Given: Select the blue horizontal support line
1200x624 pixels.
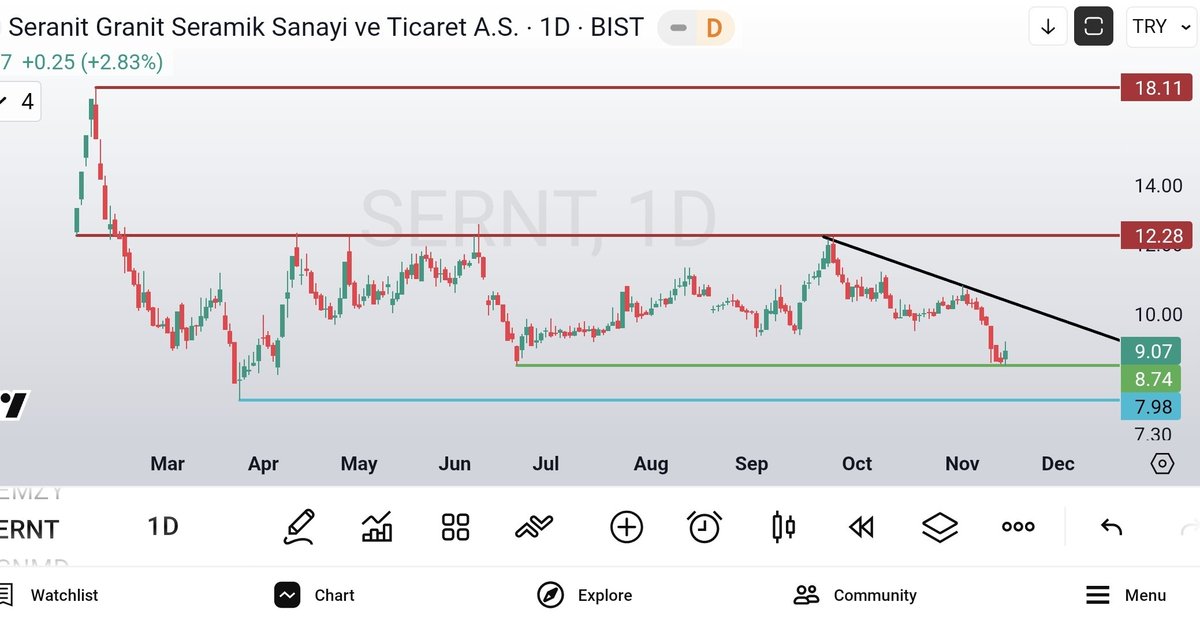Looking at the screenshot, I should coord(678,400).
